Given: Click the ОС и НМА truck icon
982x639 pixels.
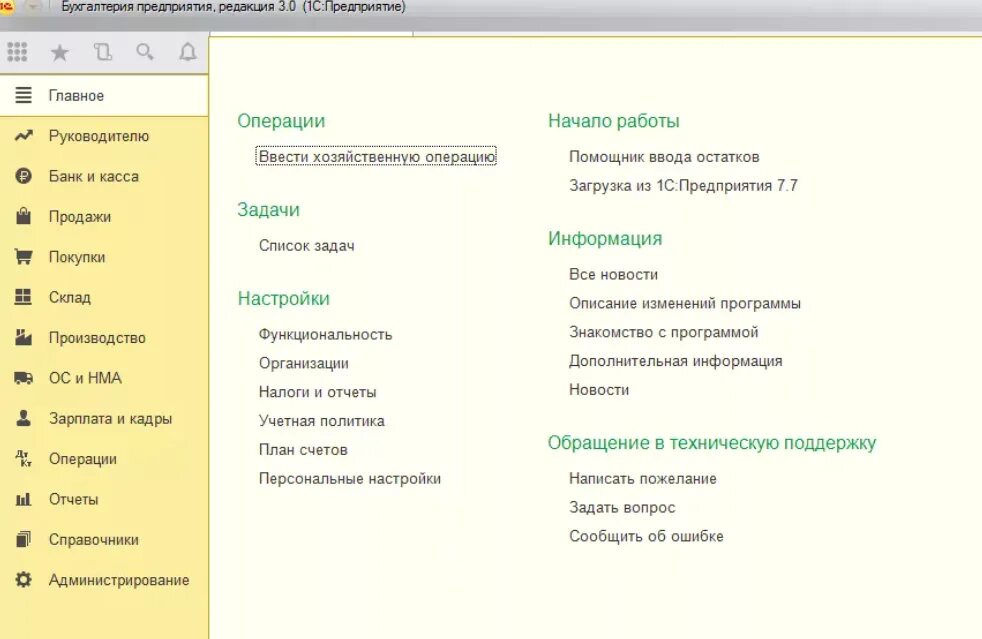Looking at the screenshot, I should (23, 378).
